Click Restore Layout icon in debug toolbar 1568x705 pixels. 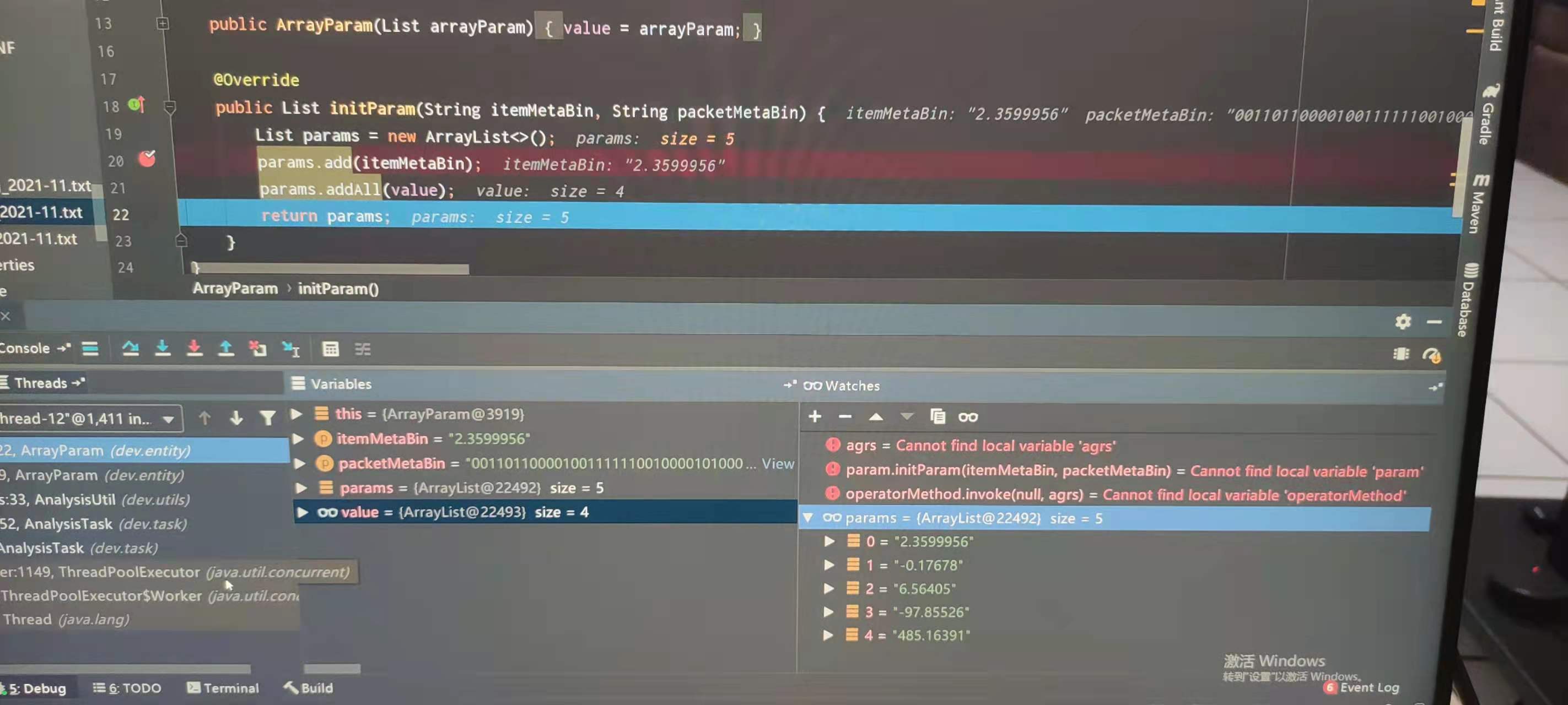pos(1400,354)
